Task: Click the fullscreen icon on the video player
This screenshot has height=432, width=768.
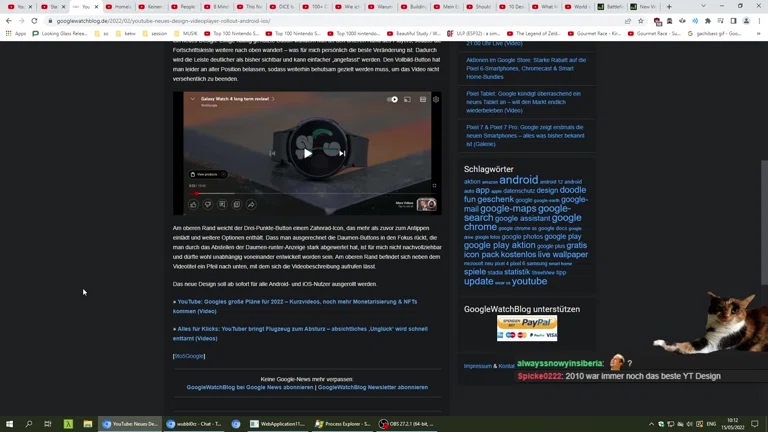Action: tap(434, 186)
